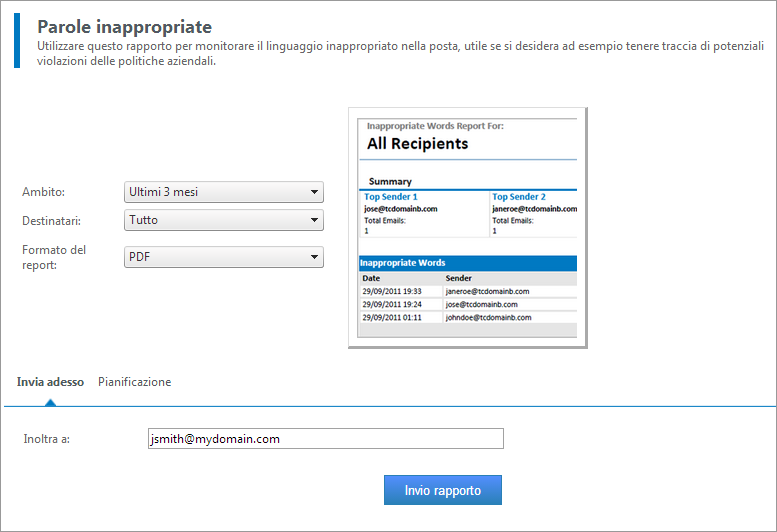Image resolution: width=777 pixels, height=532 pixels.
Task: Click the Destinatari field label
Action: pos(51,220)
